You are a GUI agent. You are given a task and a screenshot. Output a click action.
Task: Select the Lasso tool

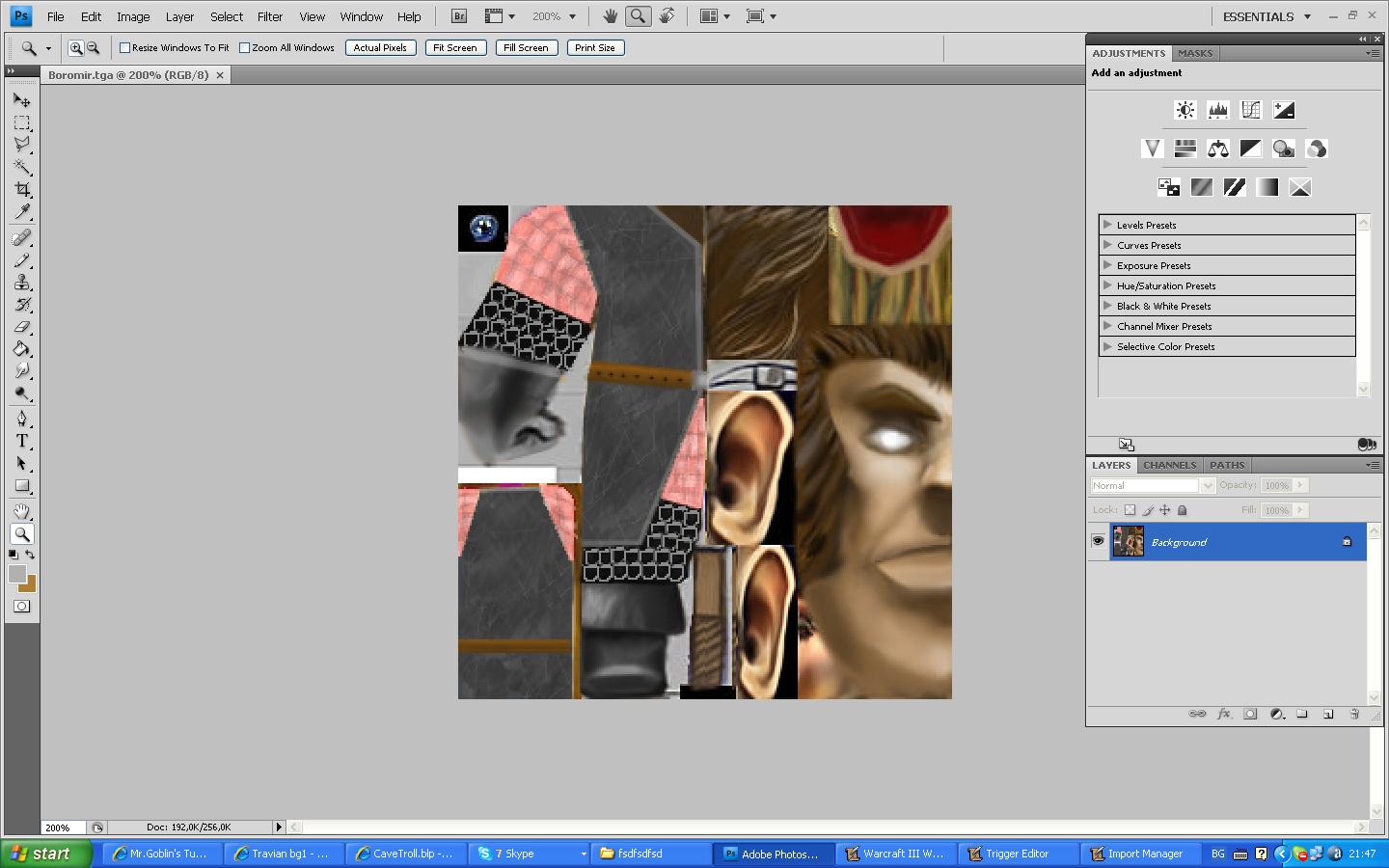[x=22, y=145]
